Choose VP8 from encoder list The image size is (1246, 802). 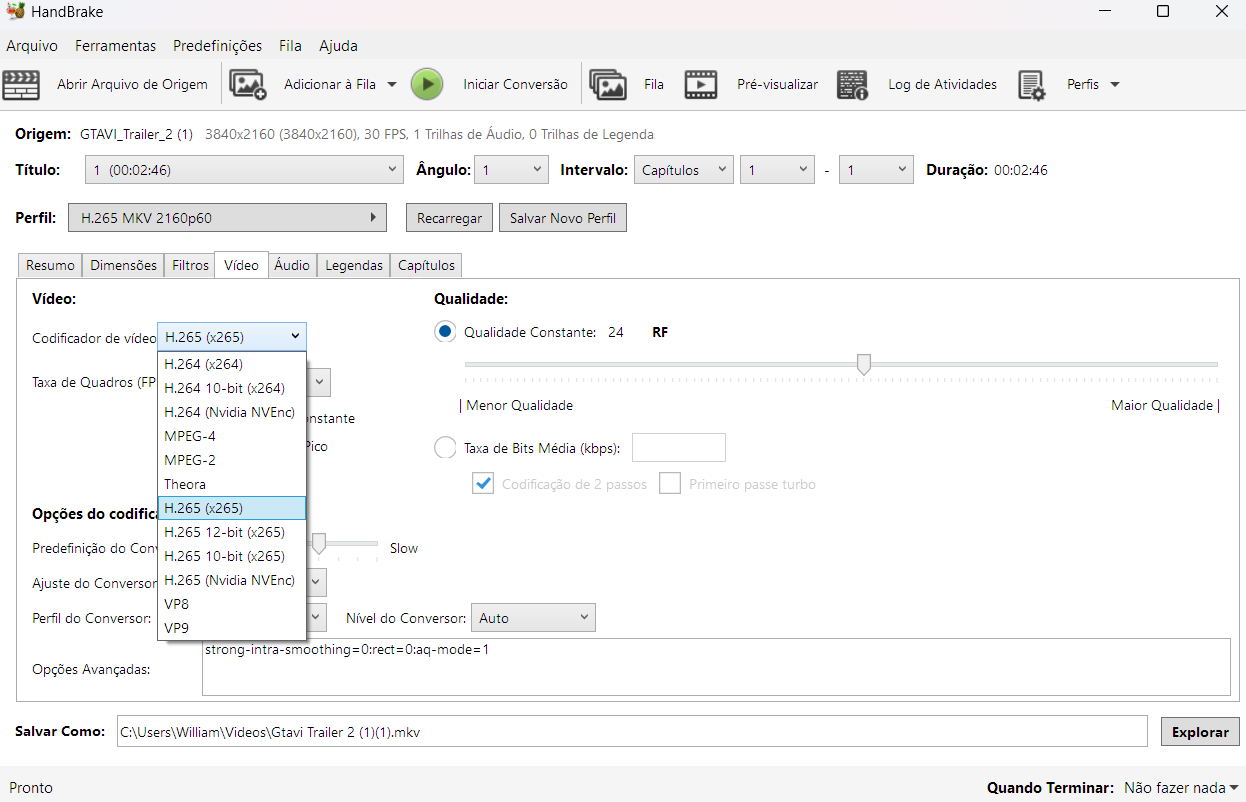[x=232, y=604]
